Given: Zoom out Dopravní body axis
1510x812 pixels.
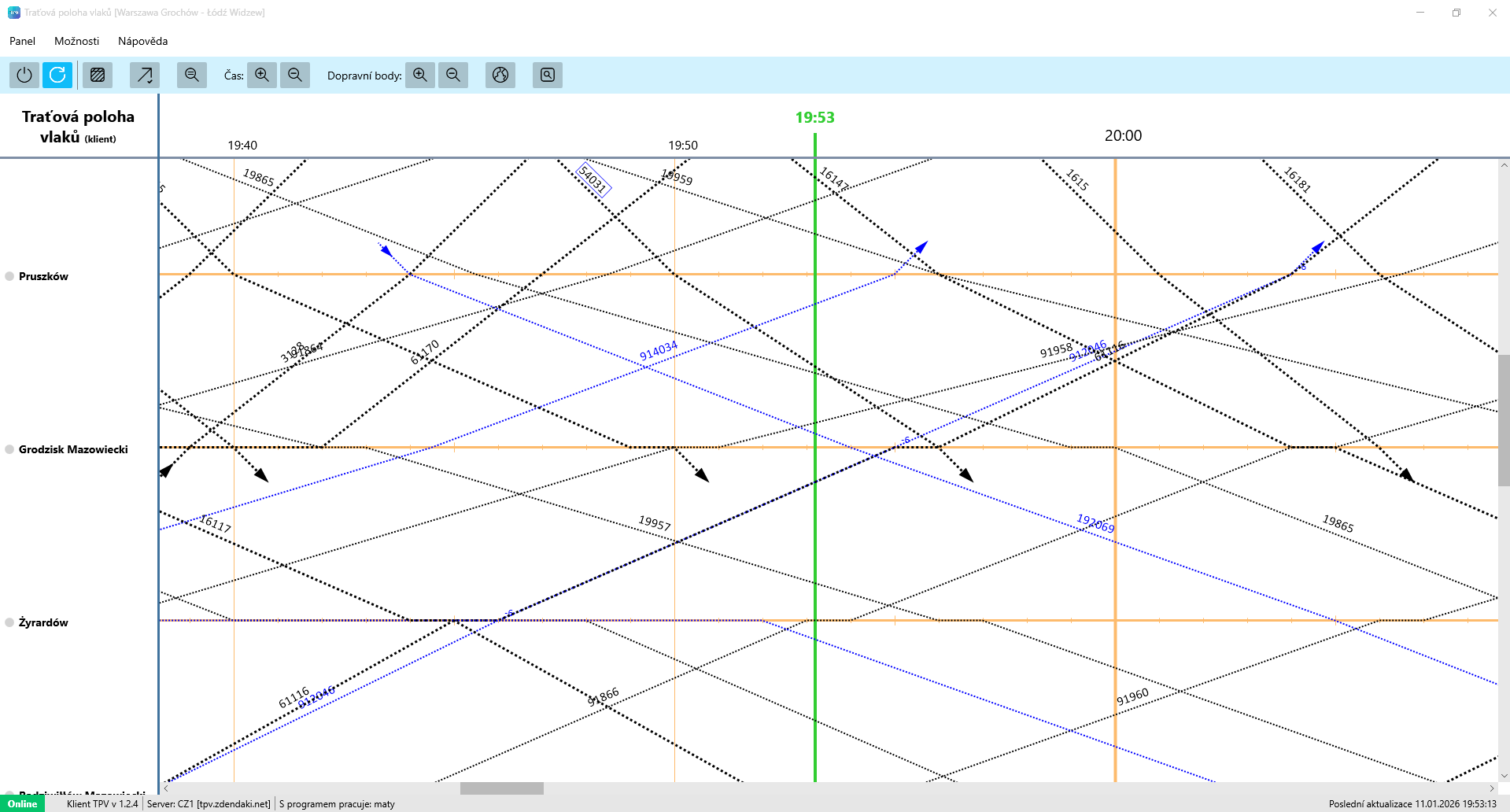Looking at the screenshot, I should [453, 75].
